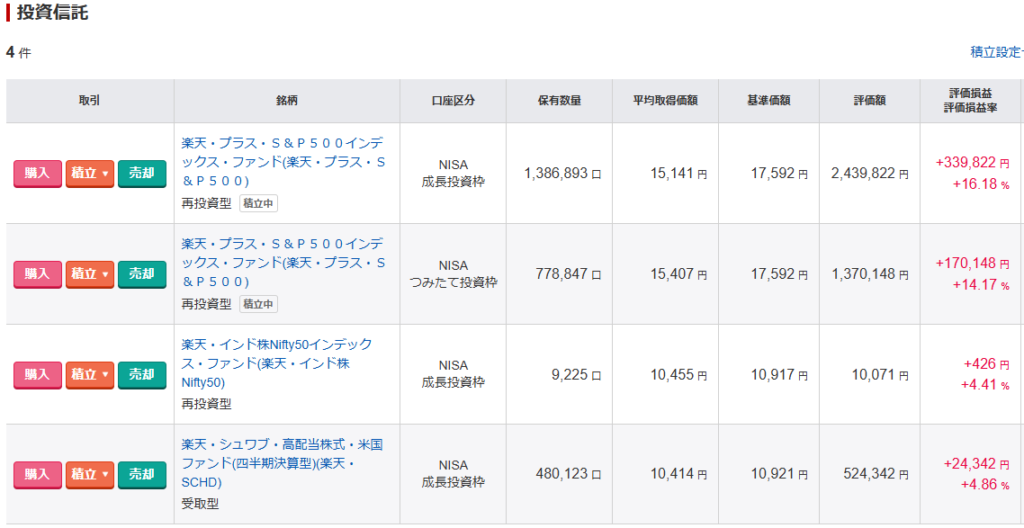Click 購入 for 楽天・インド株Nifty50 fund
Viewport: 1024px width, 528px height.
[37, 375]
